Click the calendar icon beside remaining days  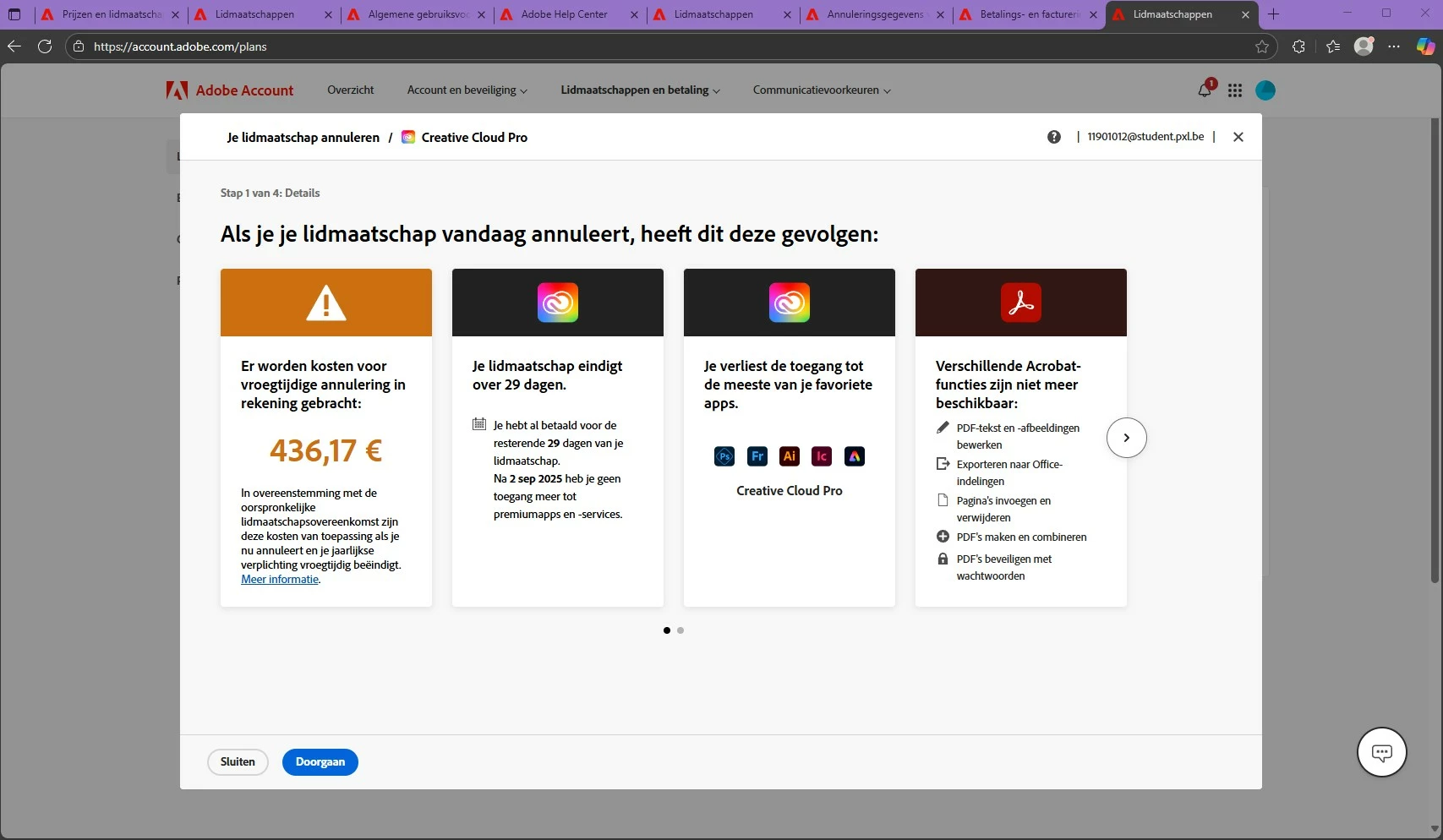[479, 424]
